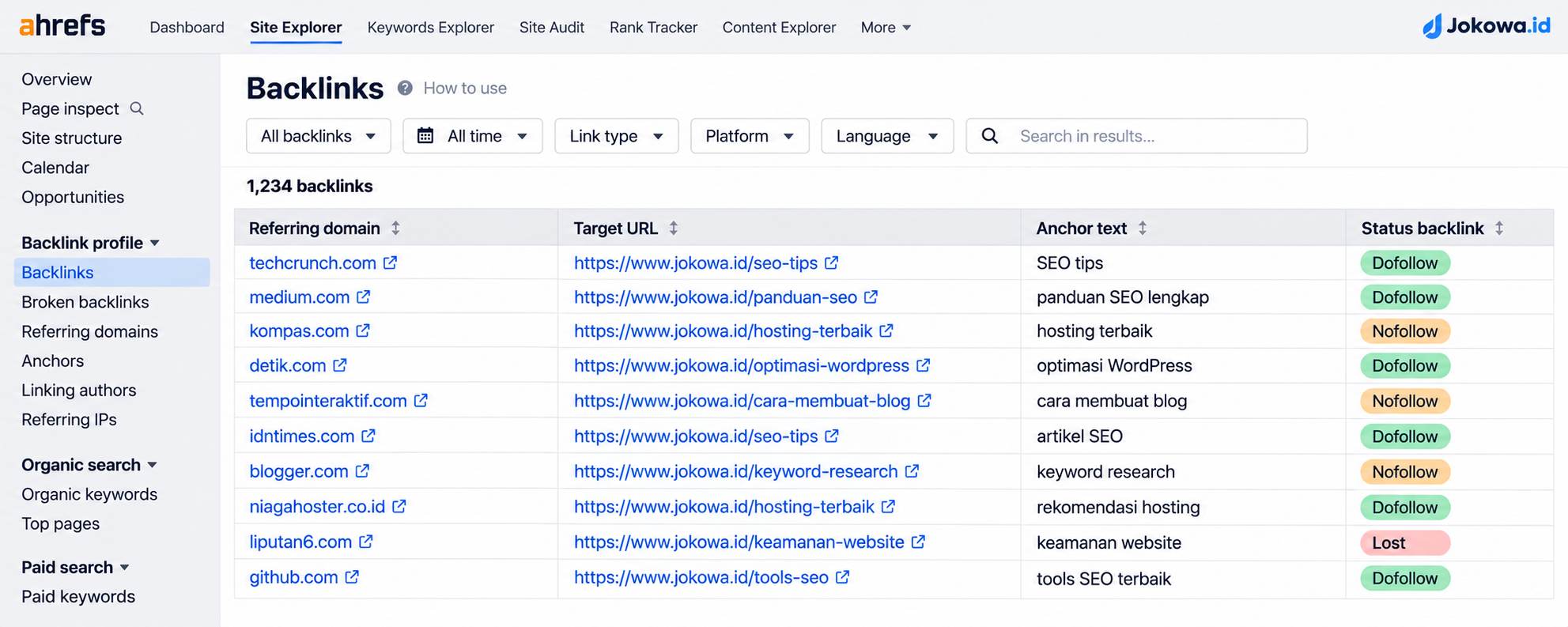Click external link icon next to kompas.com
The image size is (1568, 627).
click(x=363, y=330)
